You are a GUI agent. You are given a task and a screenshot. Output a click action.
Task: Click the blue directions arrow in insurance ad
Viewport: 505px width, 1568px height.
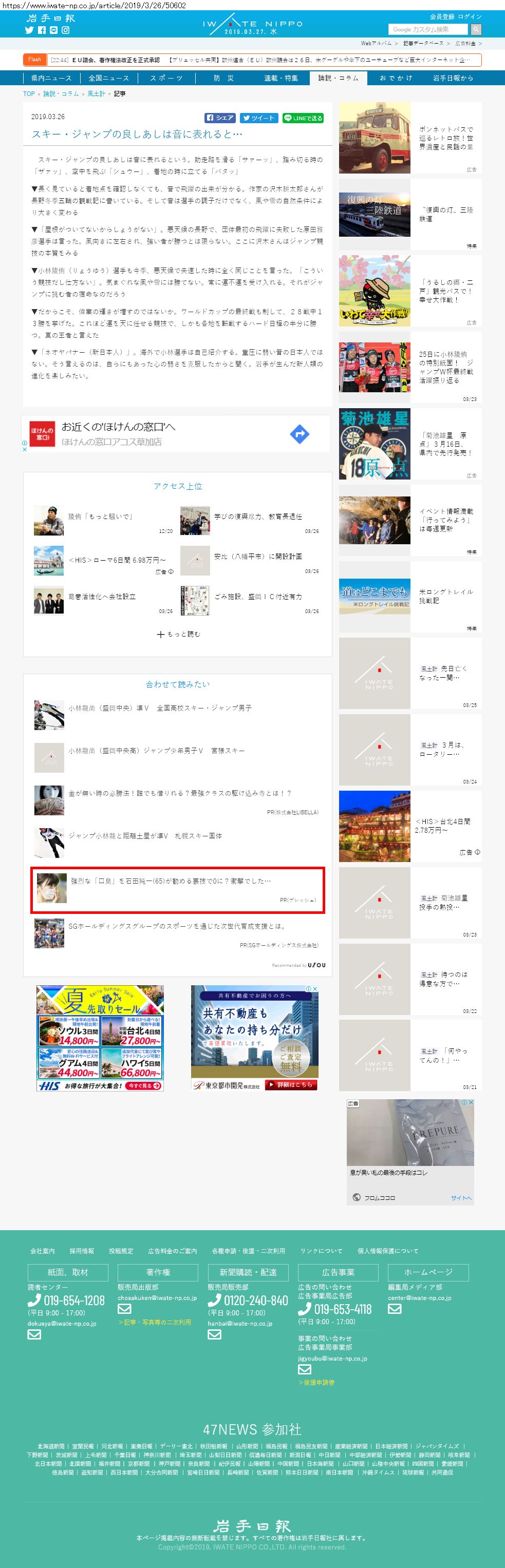pos(299,434)
